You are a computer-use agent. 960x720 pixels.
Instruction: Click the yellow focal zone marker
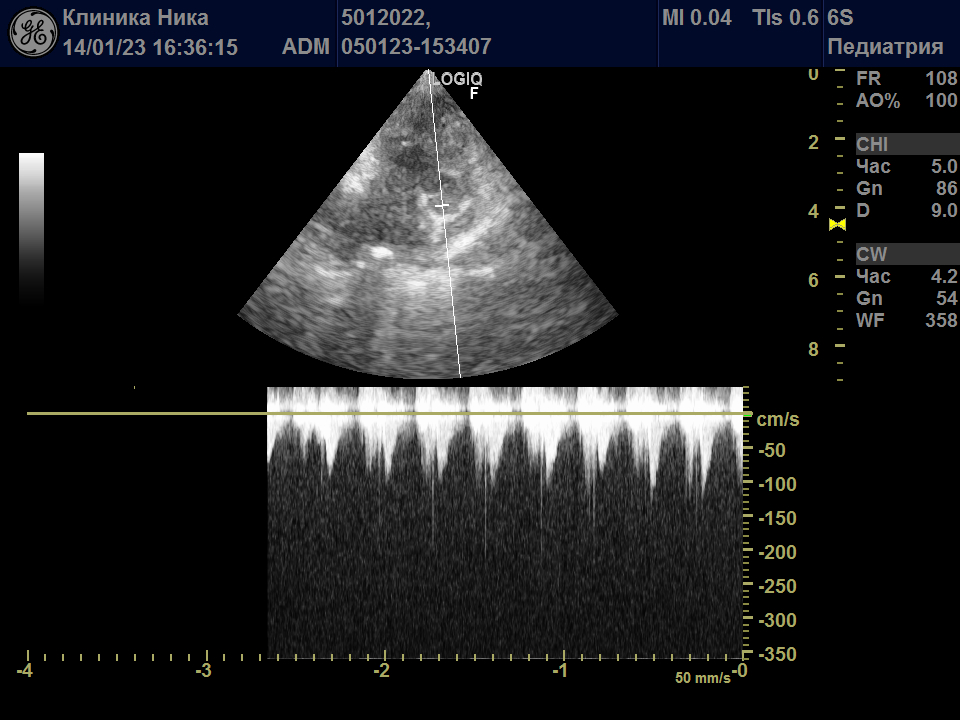(837, 225)
